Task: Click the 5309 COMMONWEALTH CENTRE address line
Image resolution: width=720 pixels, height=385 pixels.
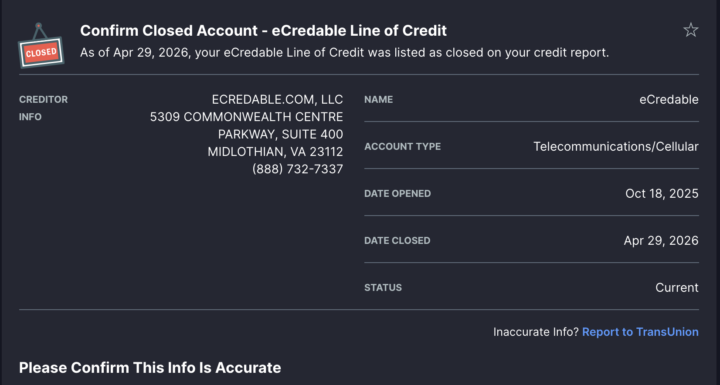Action: click(x=247, y=117)
